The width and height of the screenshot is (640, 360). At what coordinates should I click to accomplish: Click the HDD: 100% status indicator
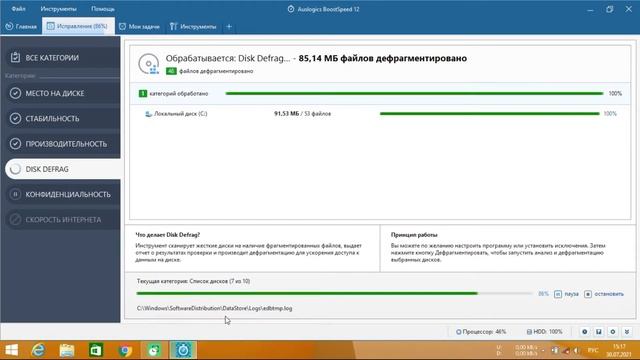click(544, 332)
